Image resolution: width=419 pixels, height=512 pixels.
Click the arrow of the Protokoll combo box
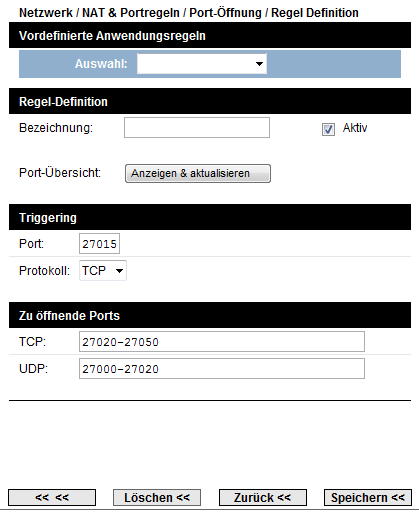(x=119, y=271)
